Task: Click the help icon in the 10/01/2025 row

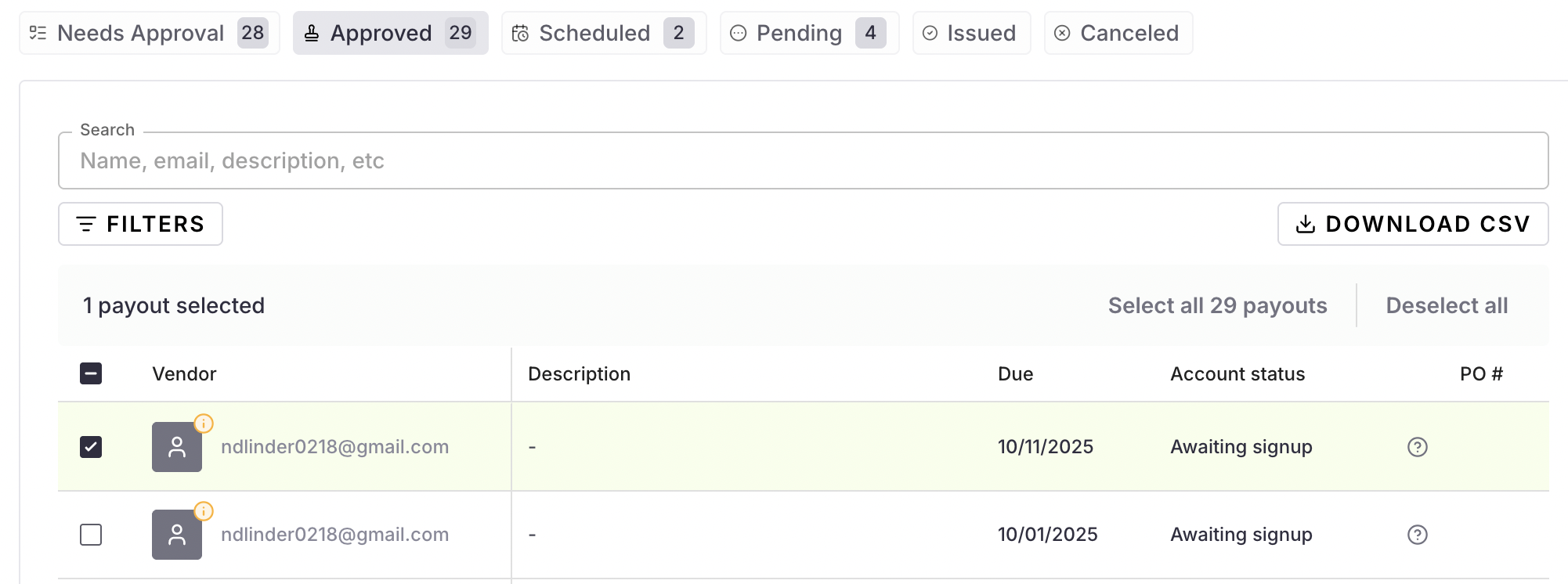Action: [x=1418, y=535]
